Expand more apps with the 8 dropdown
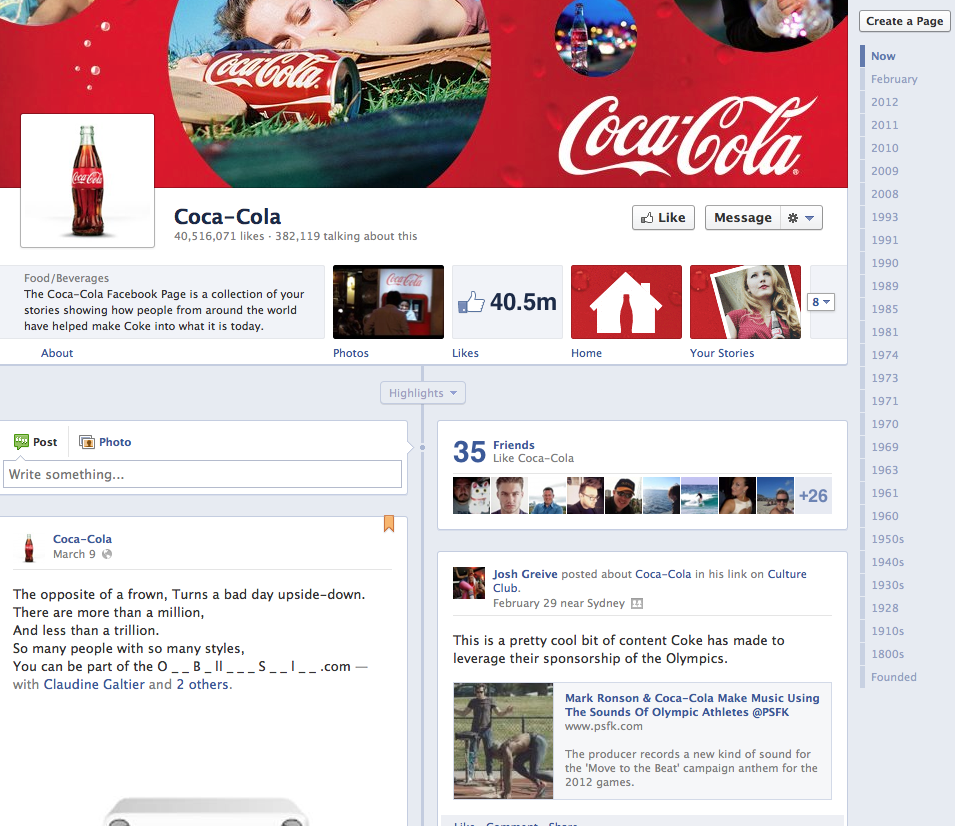This screenshot has width=955, height=826. [x=820, y=302]
